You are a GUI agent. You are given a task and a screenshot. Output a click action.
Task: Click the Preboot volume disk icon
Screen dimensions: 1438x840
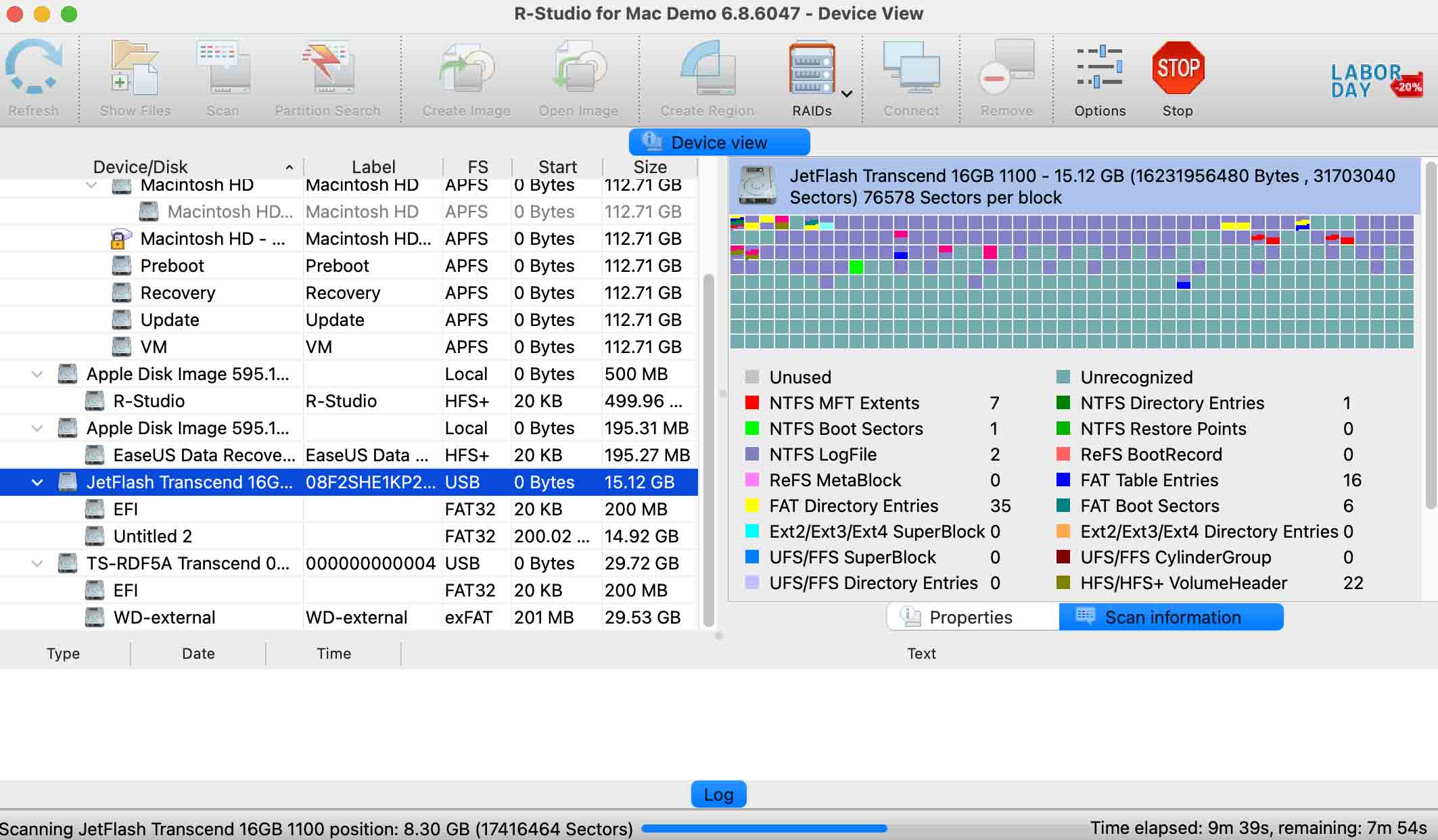tap(121, 265)
